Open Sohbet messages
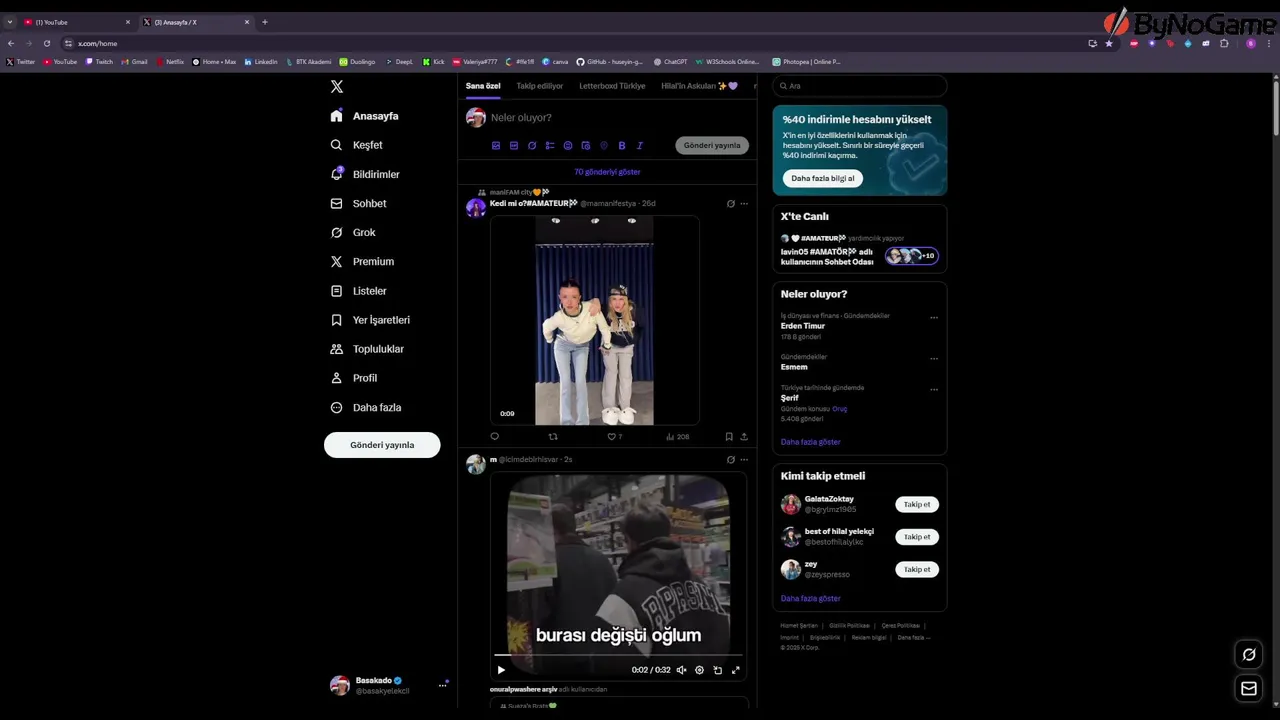This screenshot has width=1280, height=720. tap(358, 203)
